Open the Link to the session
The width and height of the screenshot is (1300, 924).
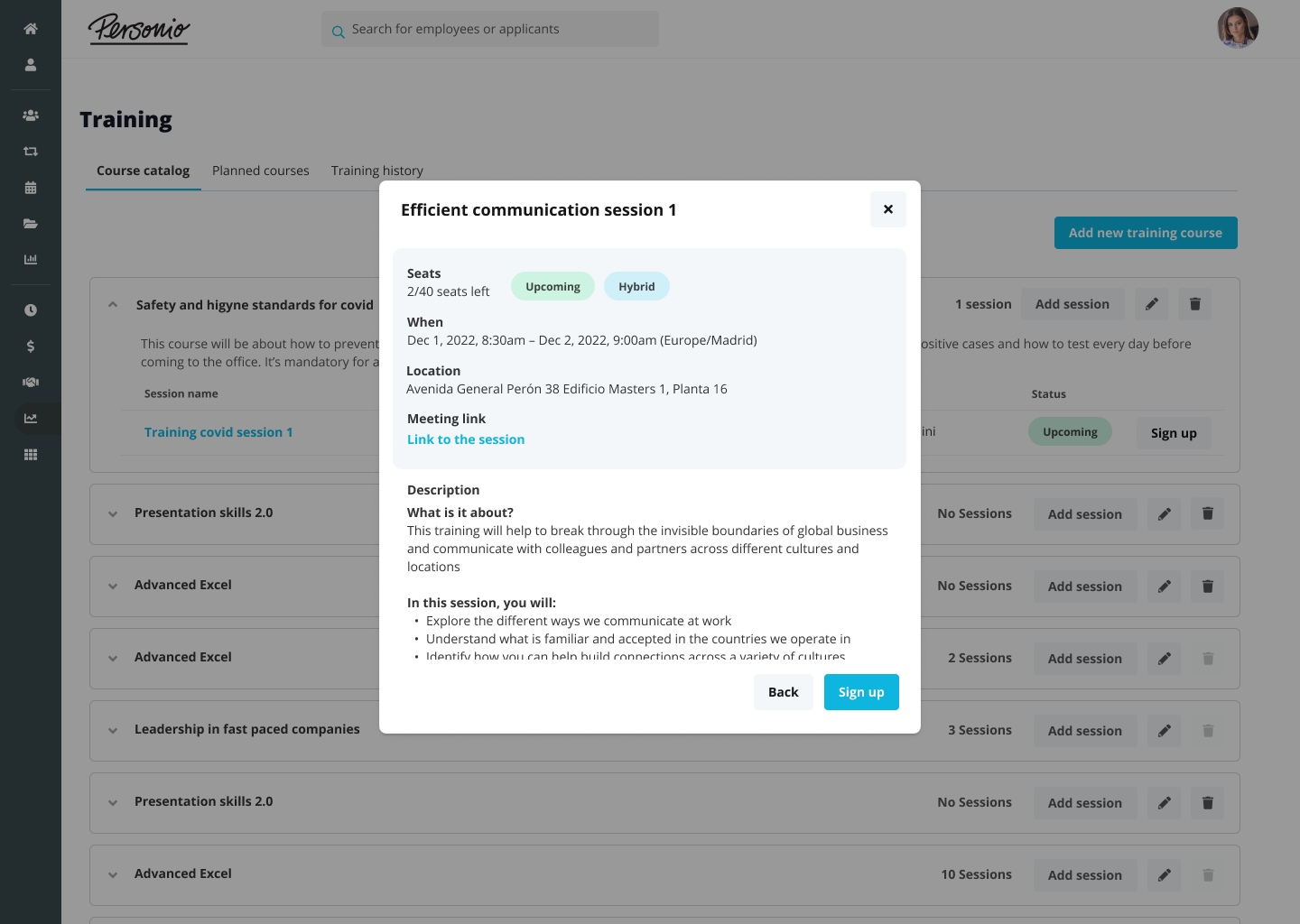(466, 439)
